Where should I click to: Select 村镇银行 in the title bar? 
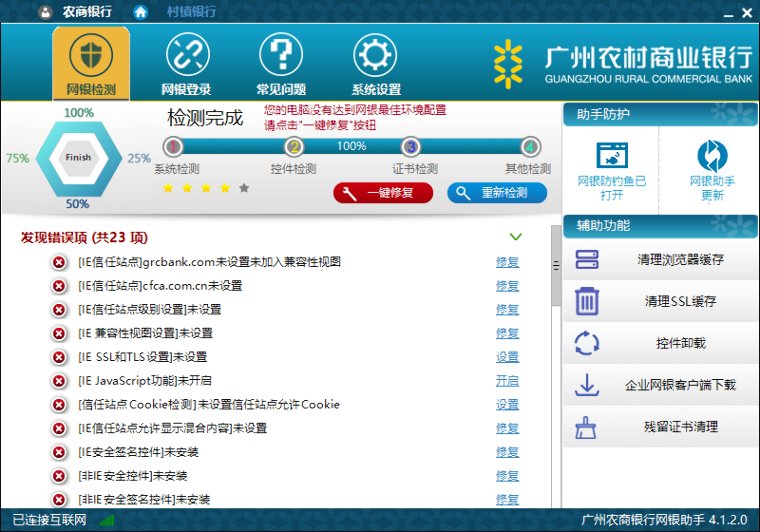[x=191, y=12]
